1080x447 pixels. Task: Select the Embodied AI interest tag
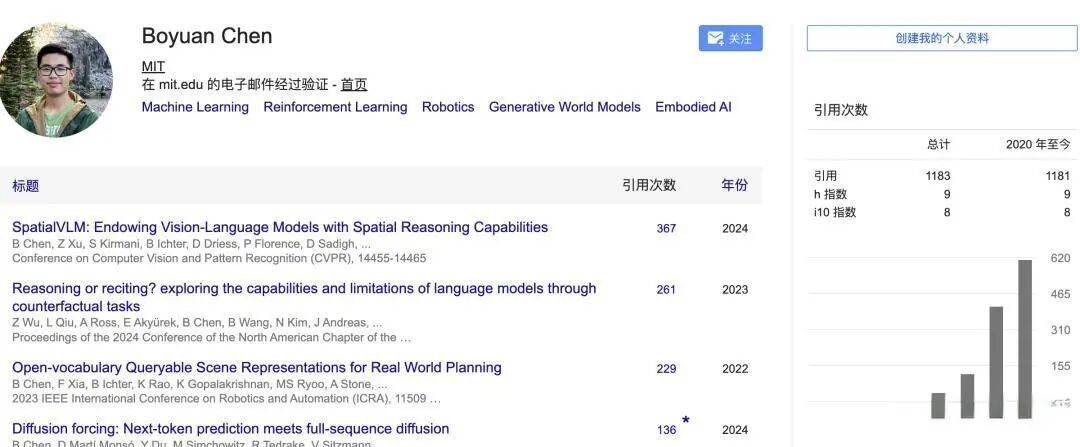tap(693, 107)
